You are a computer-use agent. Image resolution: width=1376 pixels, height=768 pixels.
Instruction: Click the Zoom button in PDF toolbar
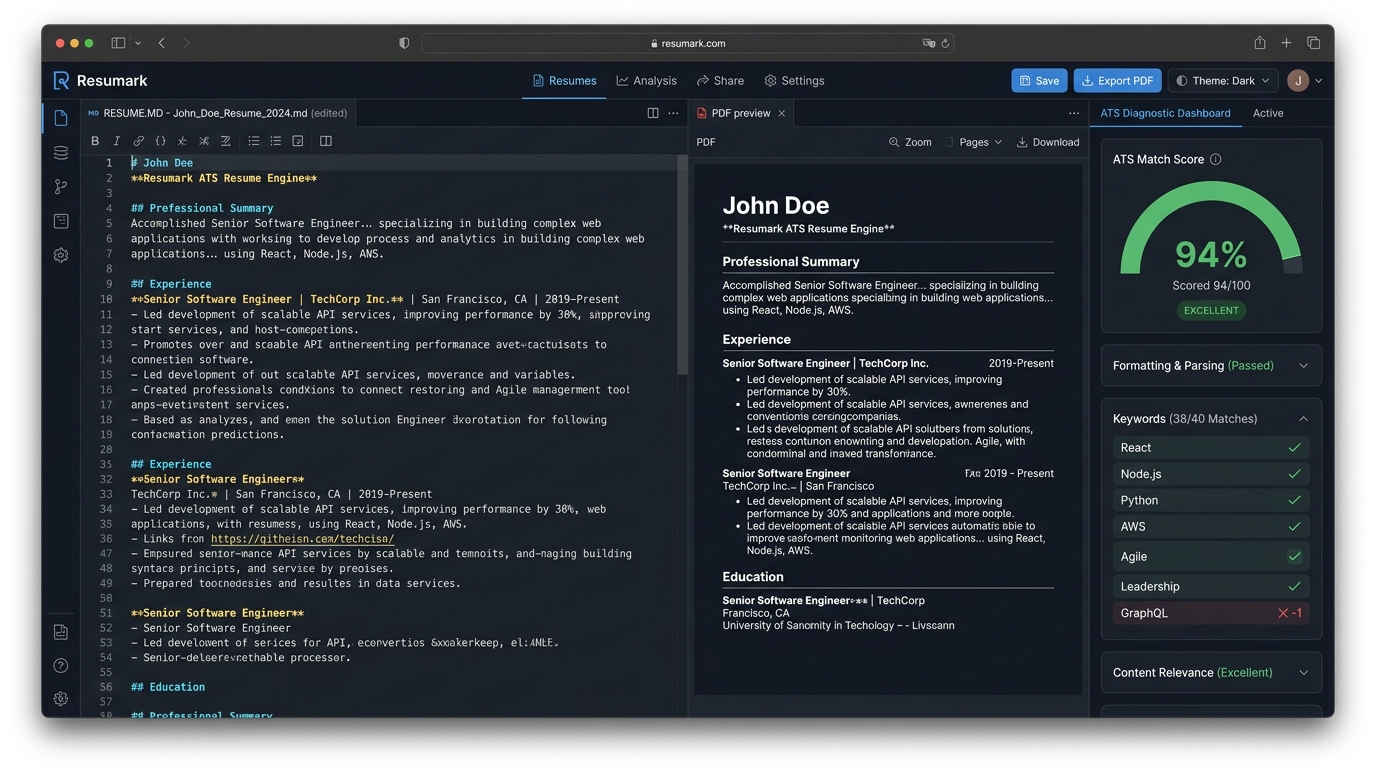coord(910,142)
